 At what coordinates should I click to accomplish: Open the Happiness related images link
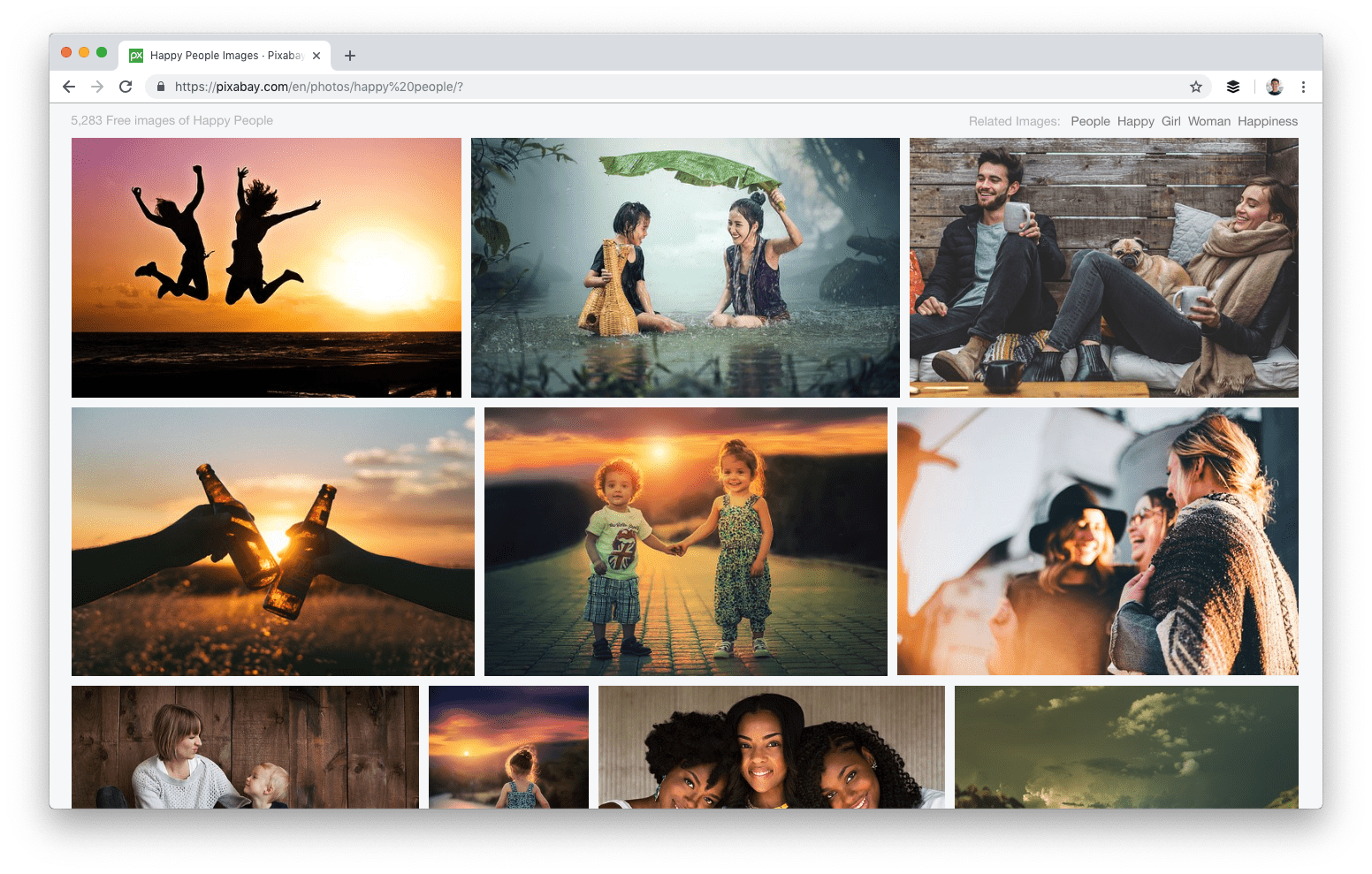[x=1268, y=121]
